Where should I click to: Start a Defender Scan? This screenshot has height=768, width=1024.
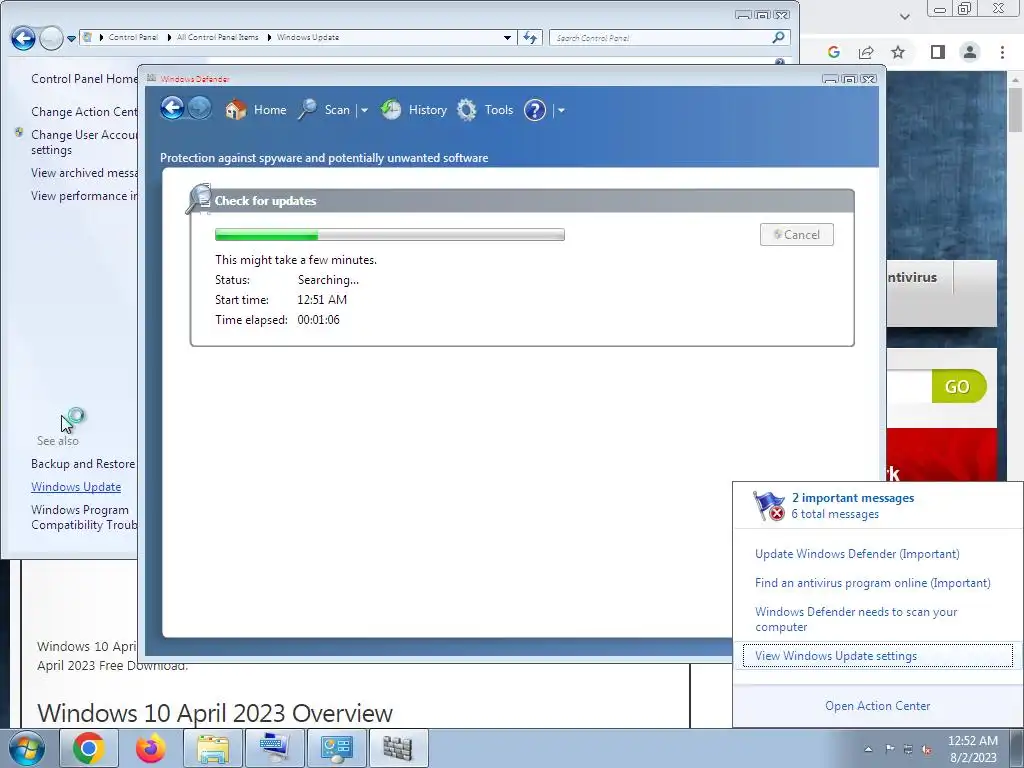[325, 110]
